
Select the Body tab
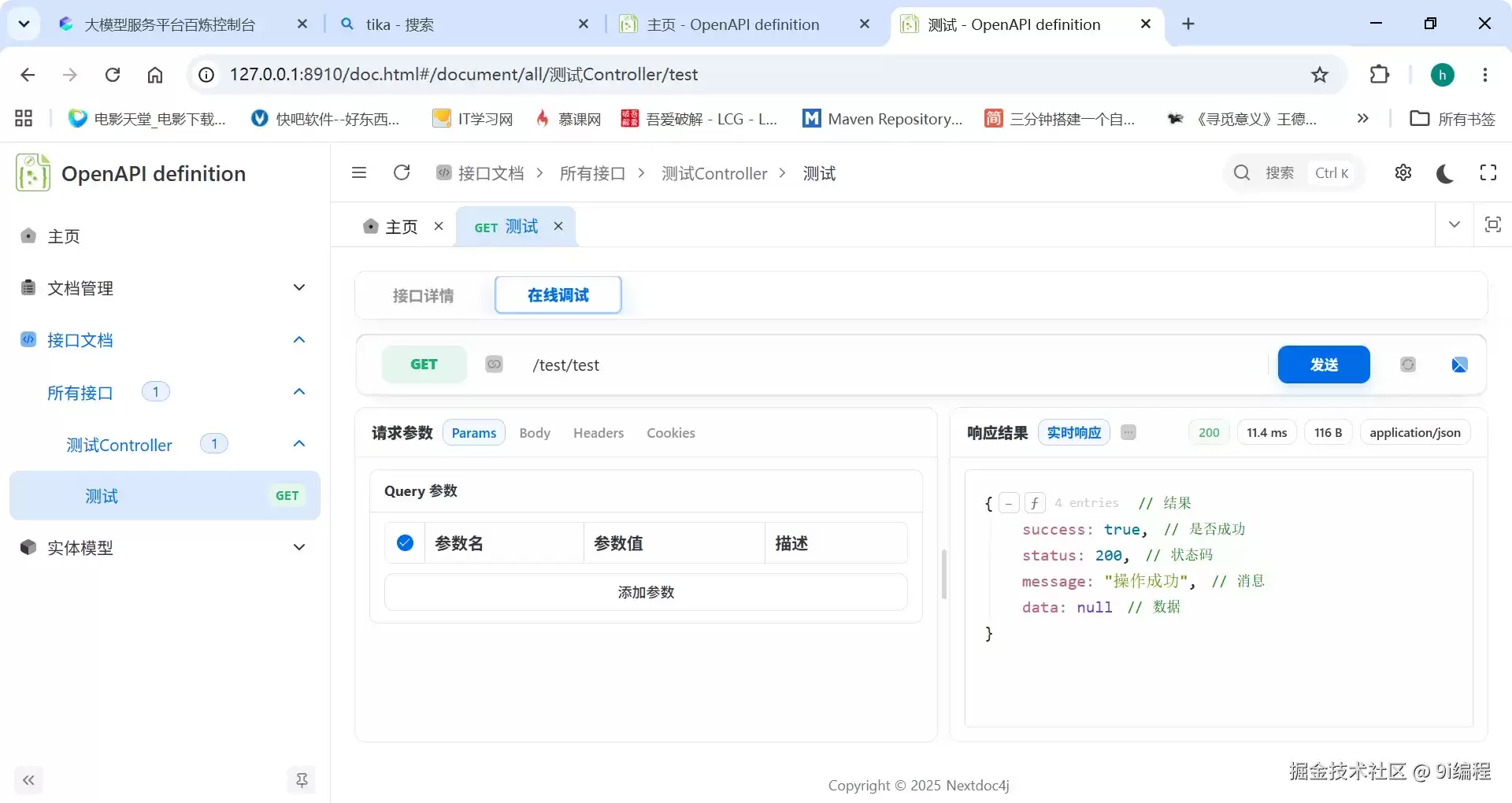[535, 432]
